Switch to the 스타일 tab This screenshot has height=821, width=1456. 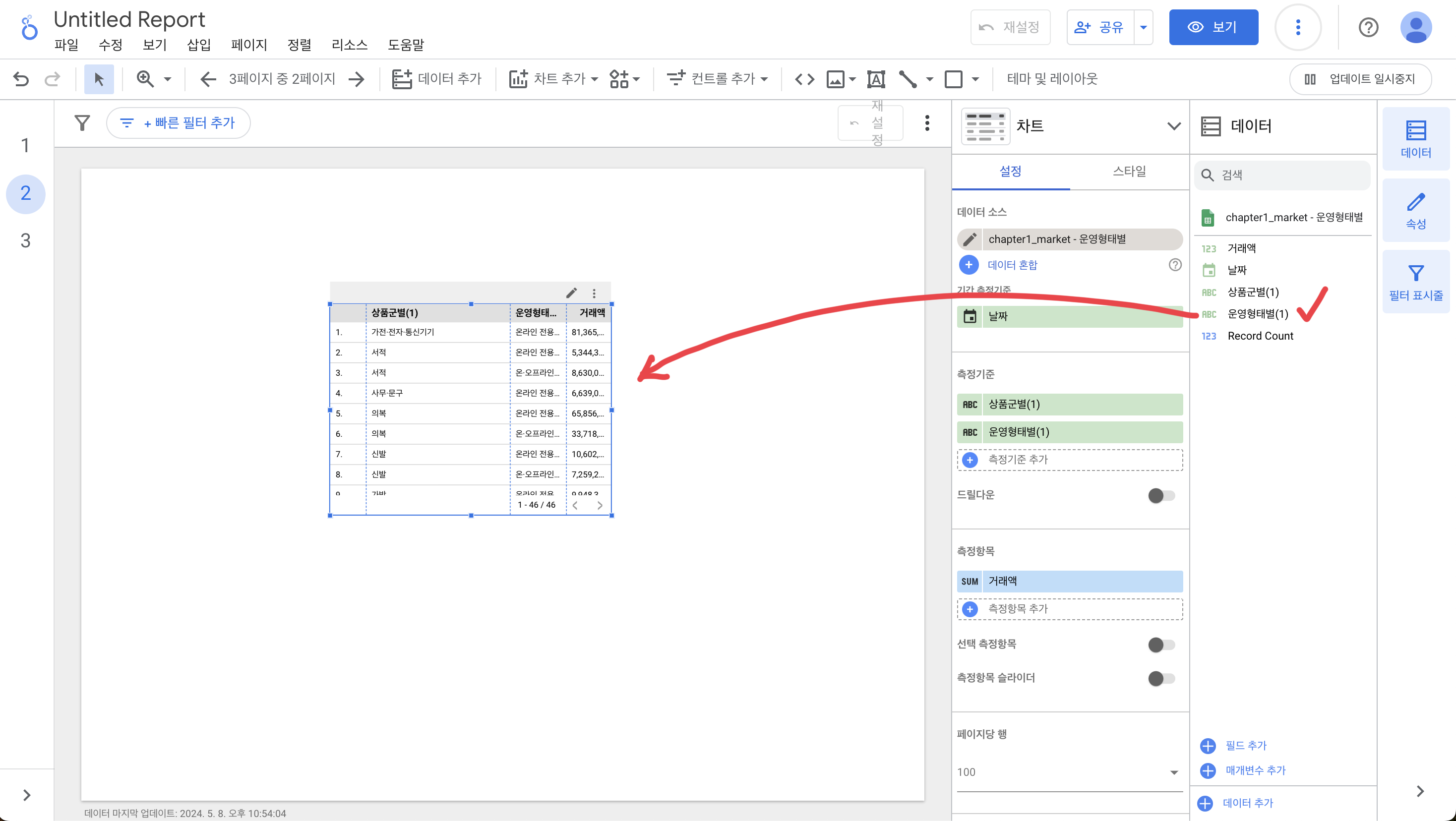tap(1129, 171)
